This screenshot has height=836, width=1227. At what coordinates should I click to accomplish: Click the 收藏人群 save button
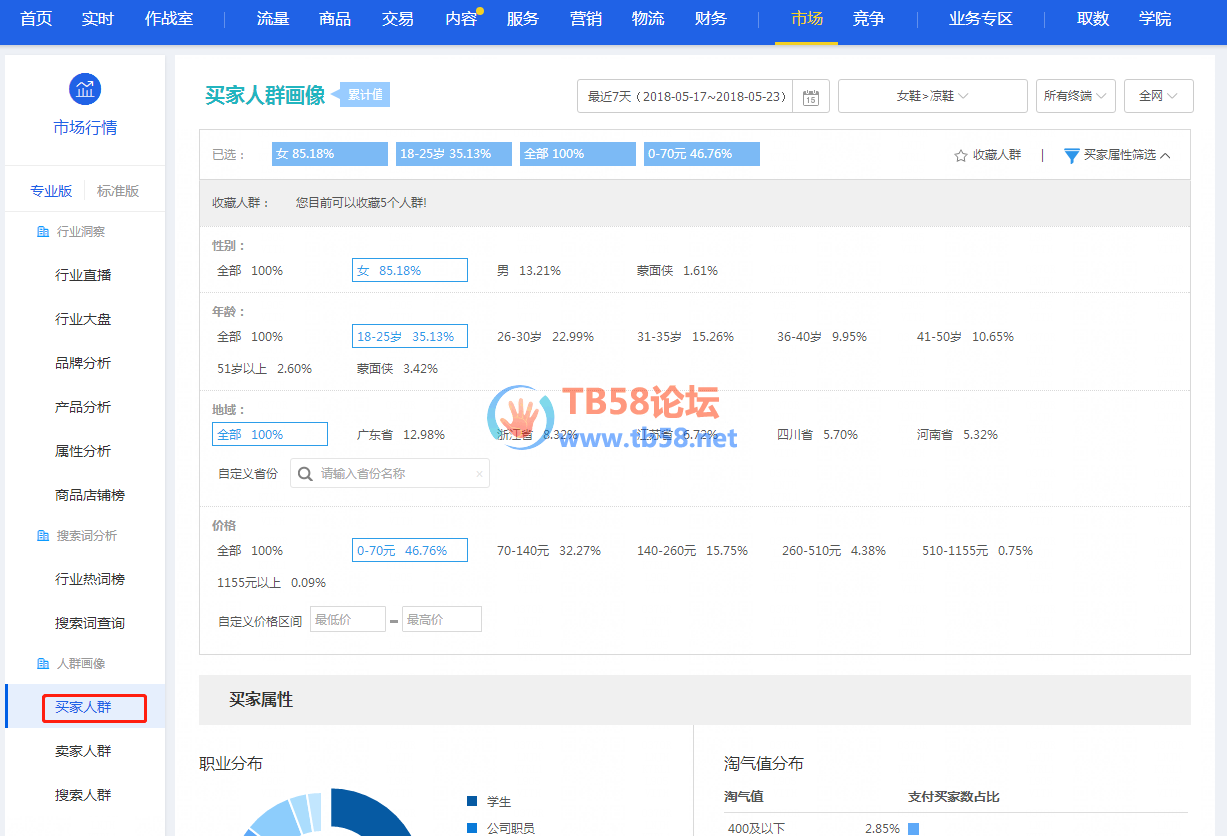988,155
